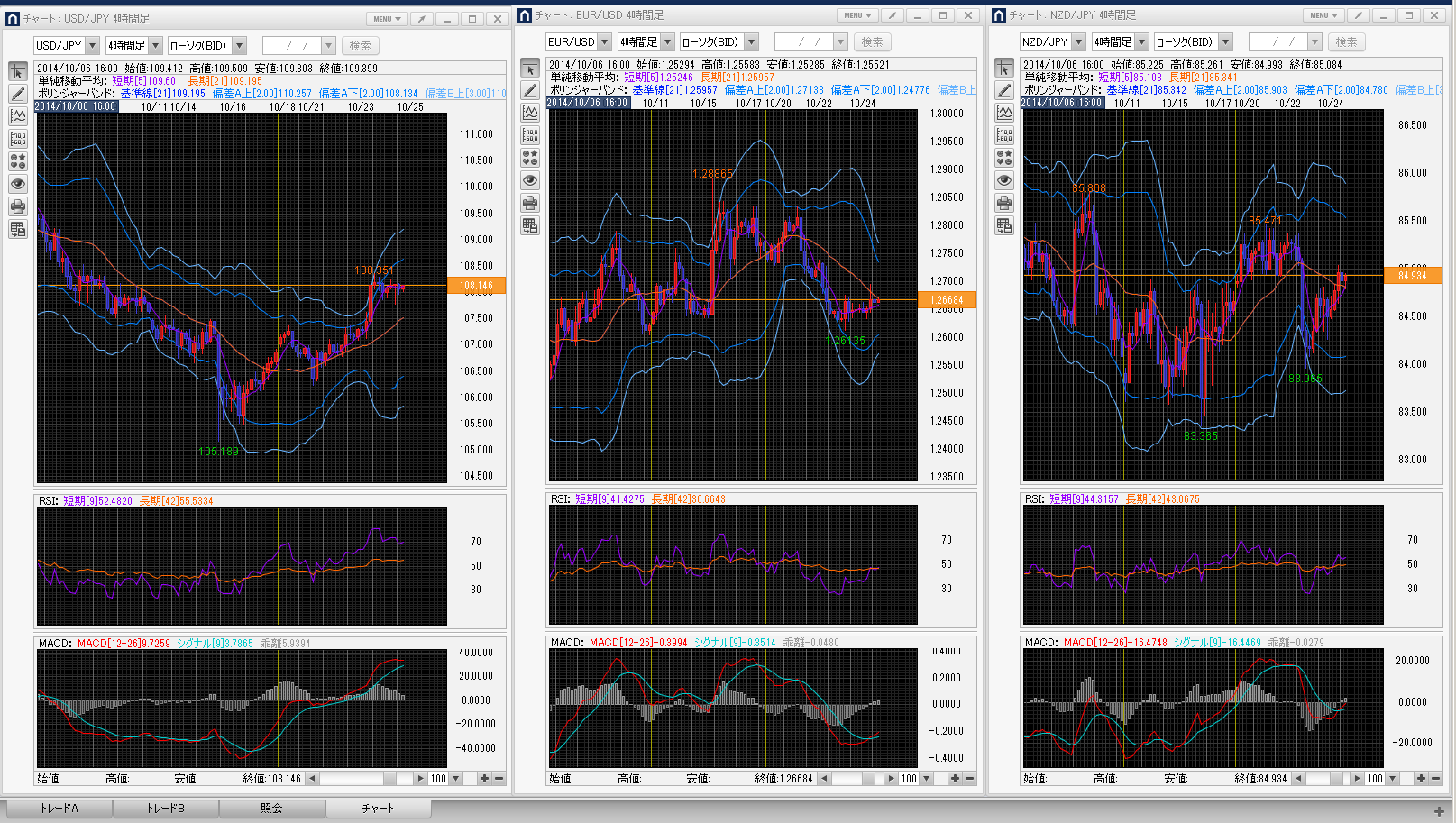Select the pencil drawing tool in USD/JPY chart

click(18, 94)
